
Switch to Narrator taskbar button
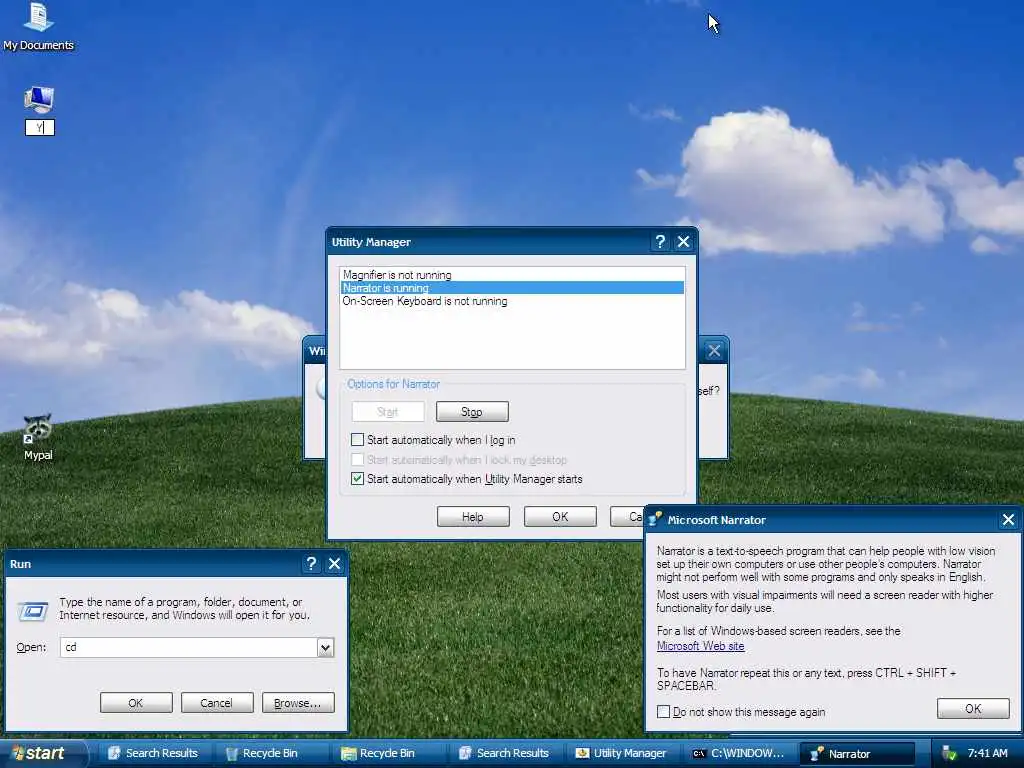(x=857, y=754)
